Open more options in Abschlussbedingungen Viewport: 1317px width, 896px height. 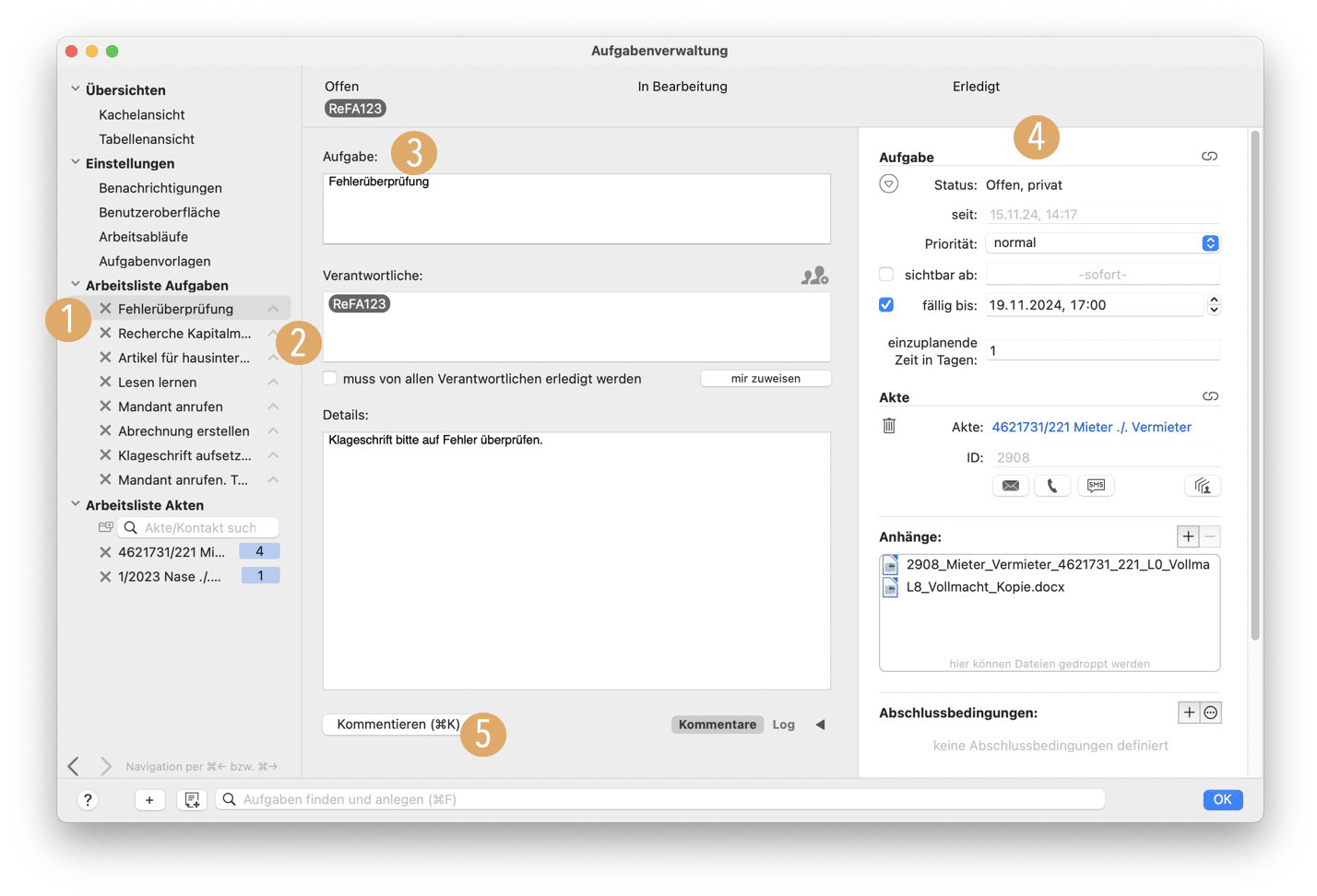(x=1211, y=713)
